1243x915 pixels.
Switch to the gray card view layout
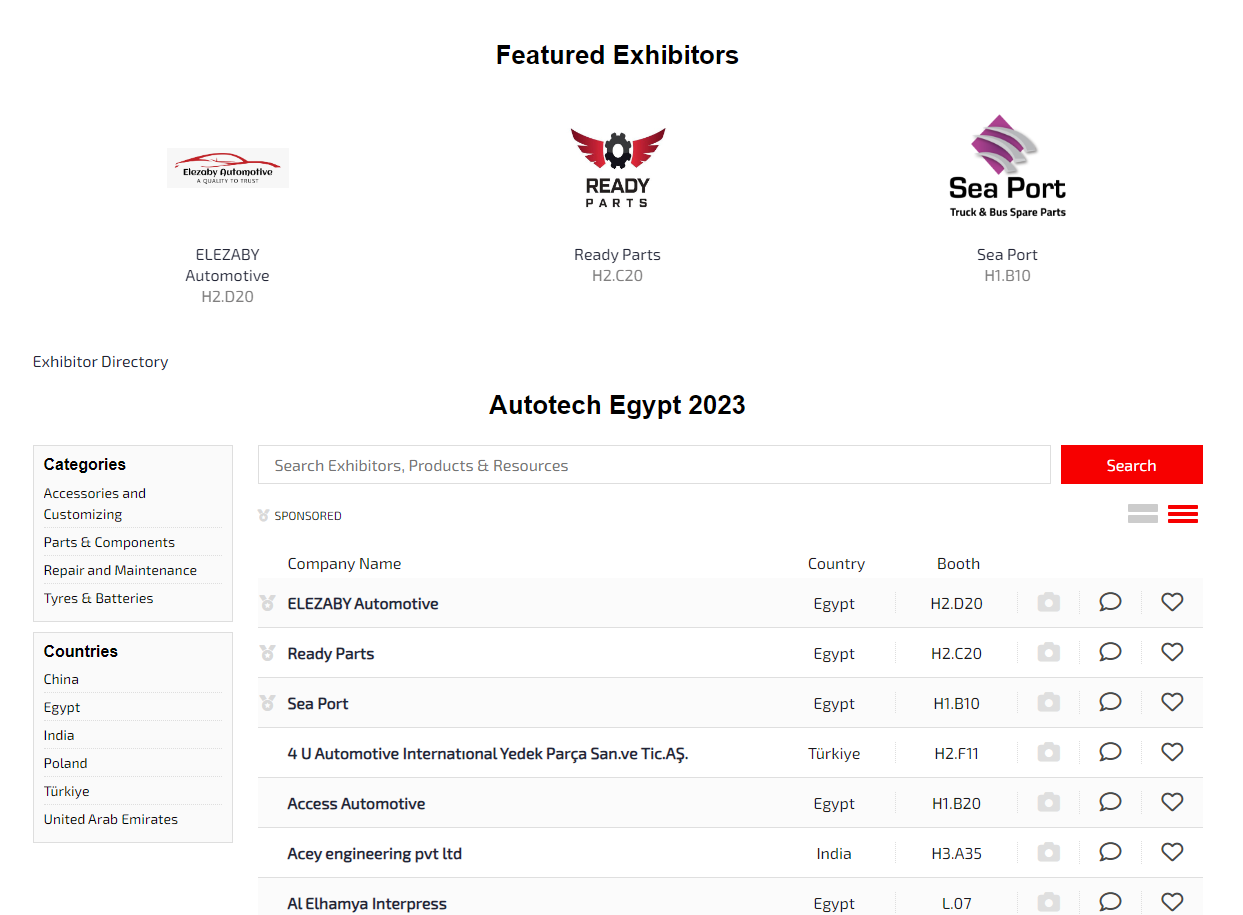[x=1142, y=514]
